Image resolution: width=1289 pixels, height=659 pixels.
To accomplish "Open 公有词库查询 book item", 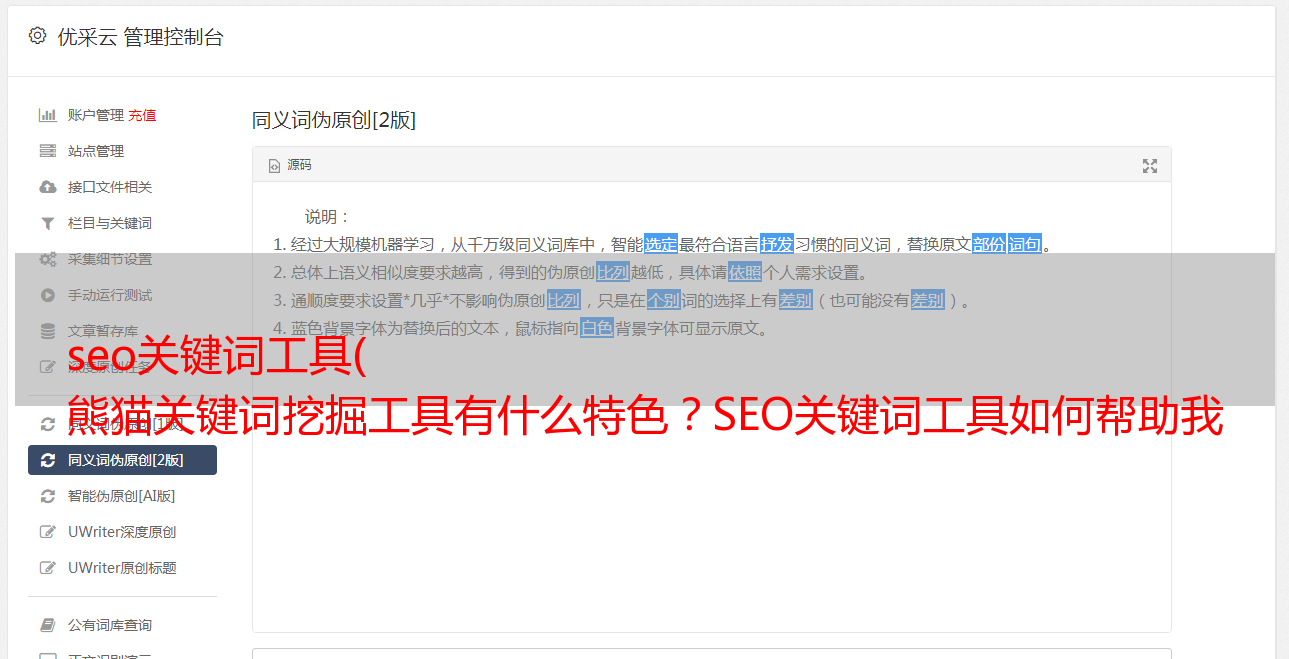I will tap(122, 625).
